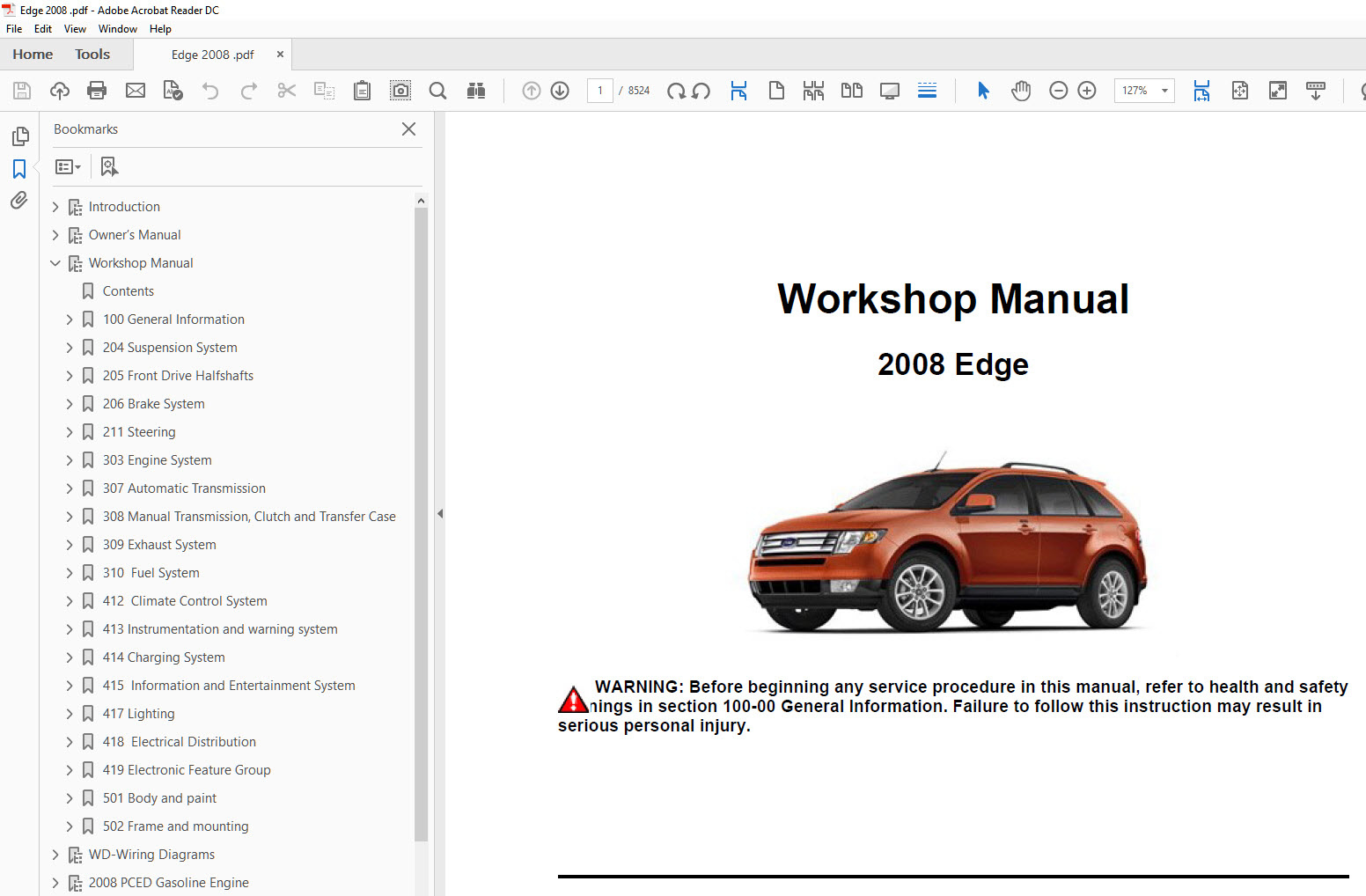Click the Send file by email icon
Viewport: 1366px width, 896px height.
(x=135, y=91)
